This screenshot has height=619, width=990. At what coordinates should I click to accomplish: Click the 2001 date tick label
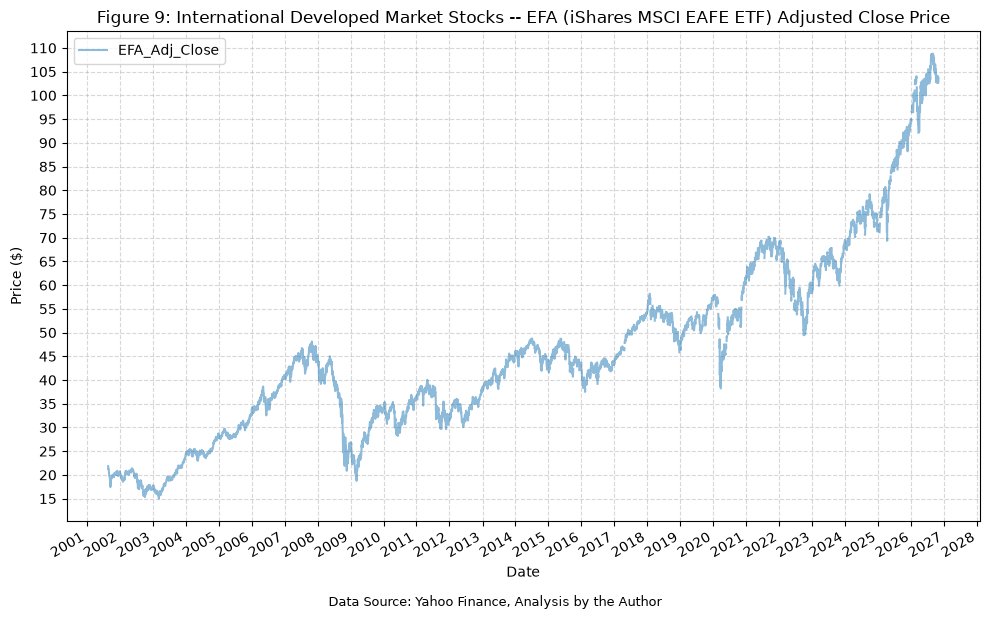pos(68,543)
